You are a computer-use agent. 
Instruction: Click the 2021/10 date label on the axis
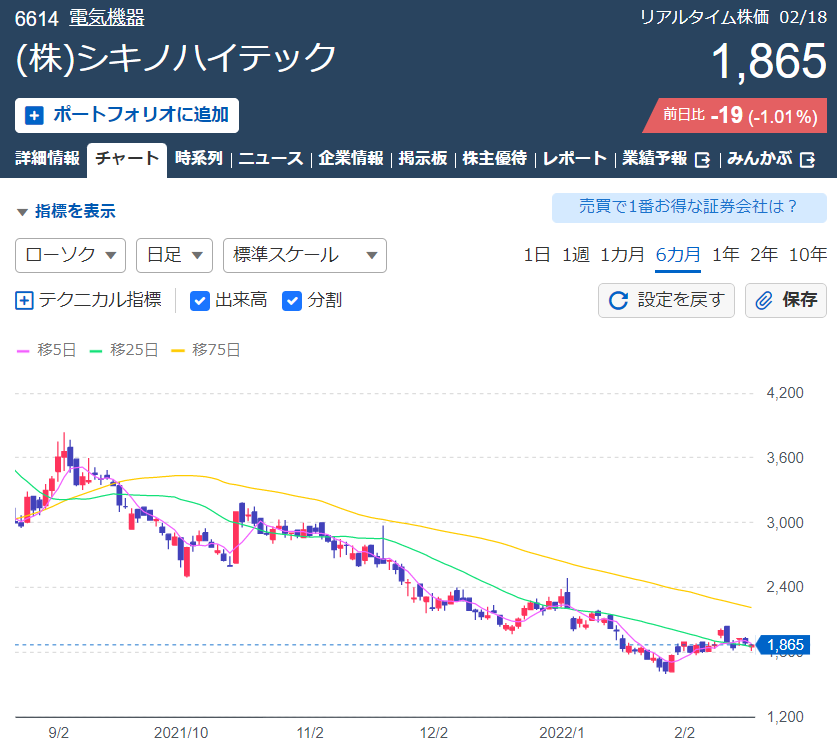pos(181,733)
